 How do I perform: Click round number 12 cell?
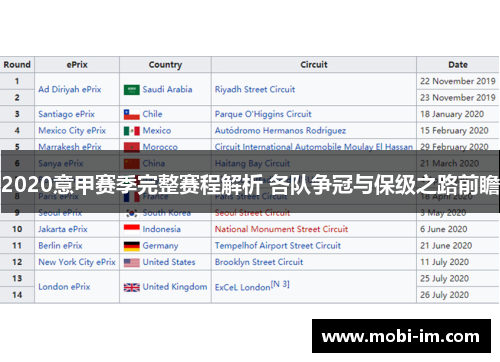(17, 262)
